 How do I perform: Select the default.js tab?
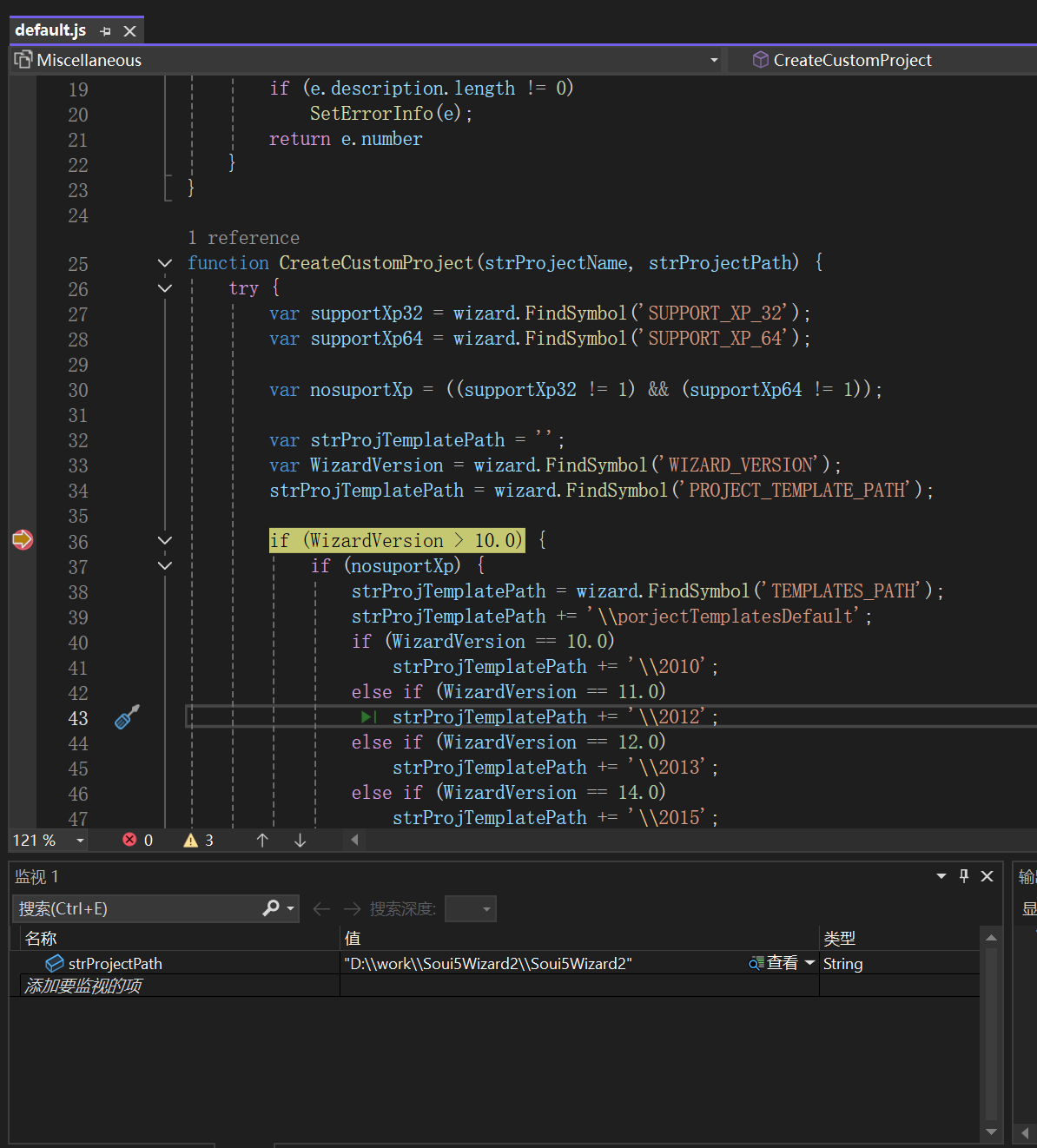pyautogui.click(x=50, y=30)
